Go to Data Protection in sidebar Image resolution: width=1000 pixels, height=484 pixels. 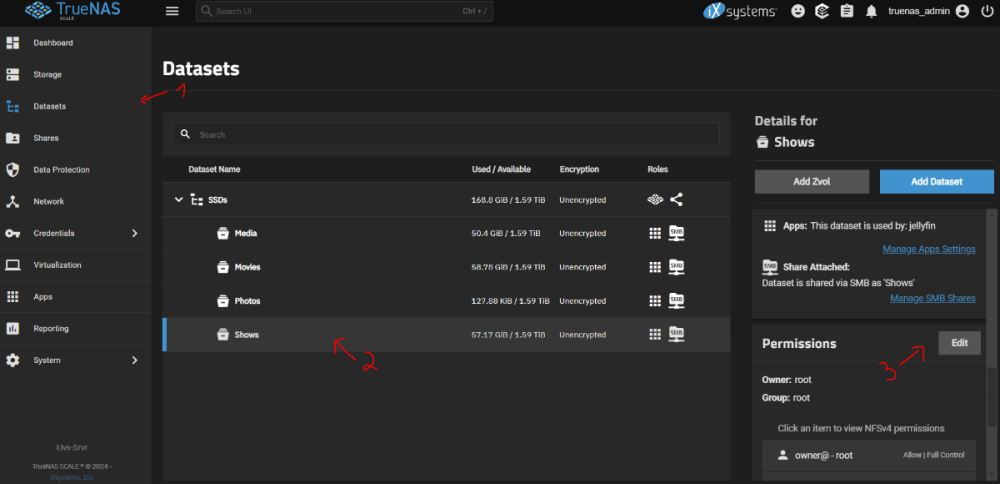[x=61, y=170]
